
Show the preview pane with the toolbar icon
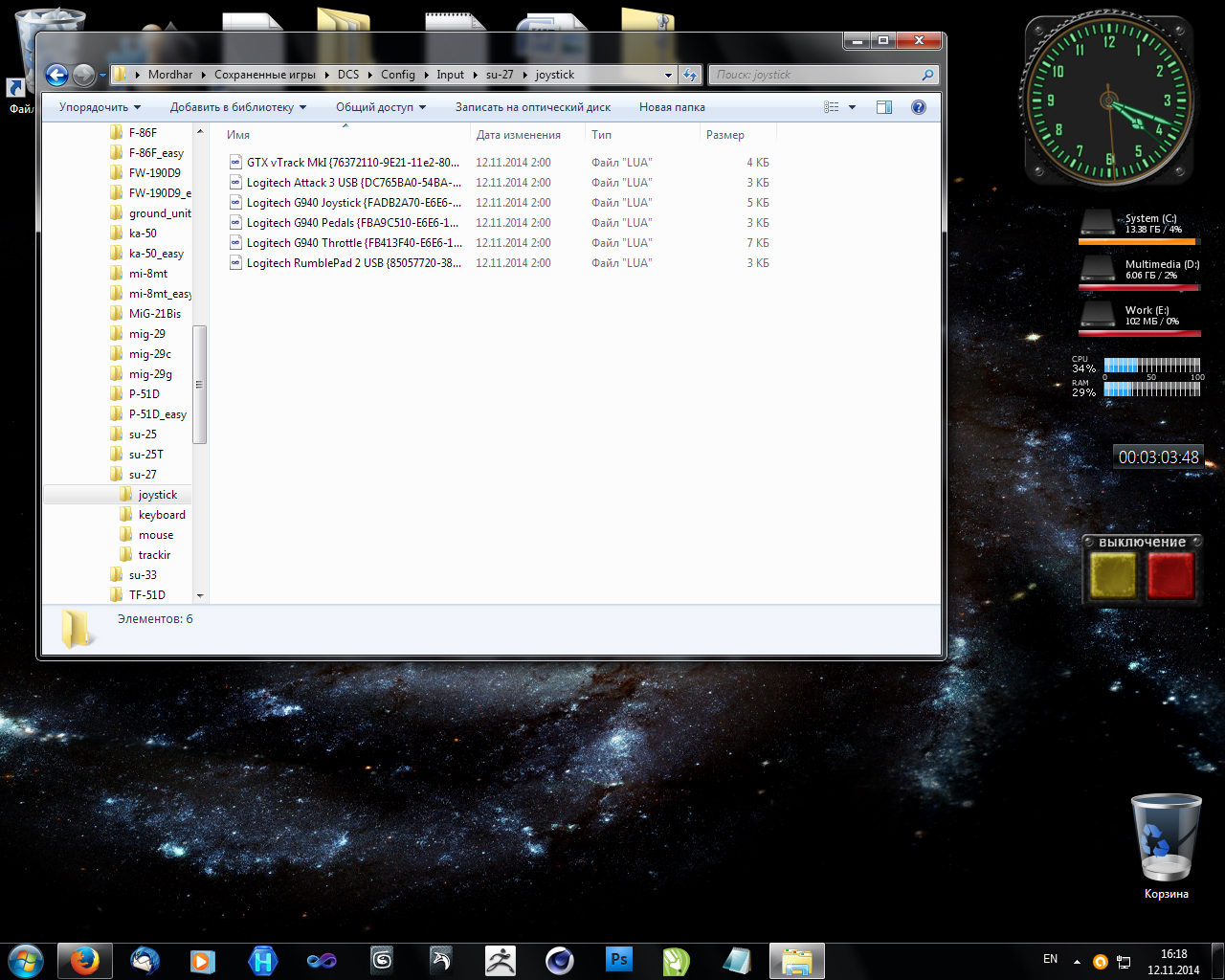[x=884, y=107]
